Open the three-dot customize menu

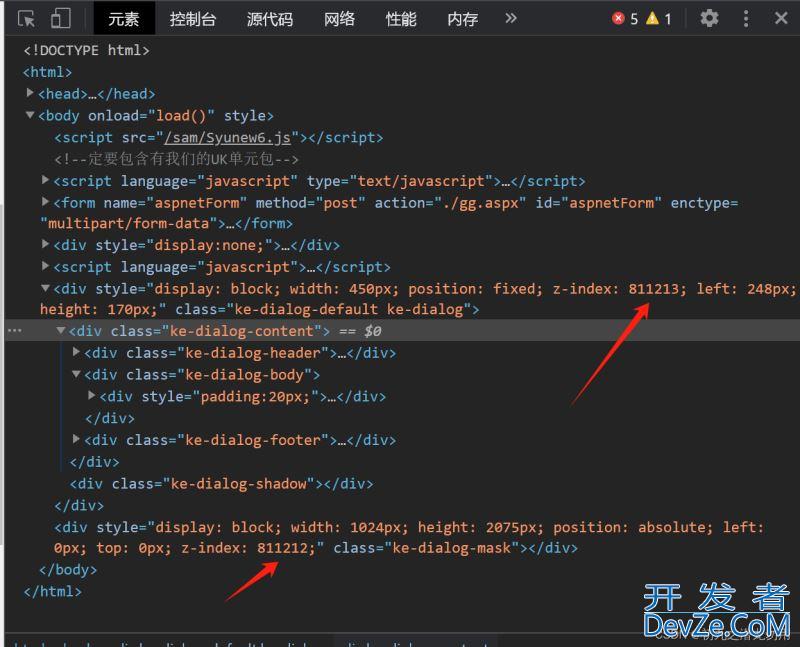(x=746, y=18)
